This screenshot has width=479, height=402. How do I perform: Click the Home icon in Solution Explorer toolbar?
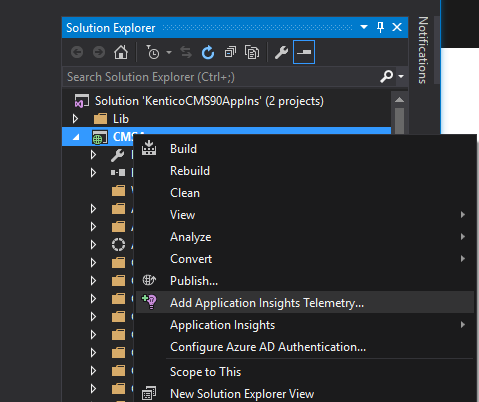click(x=121, y=52)
